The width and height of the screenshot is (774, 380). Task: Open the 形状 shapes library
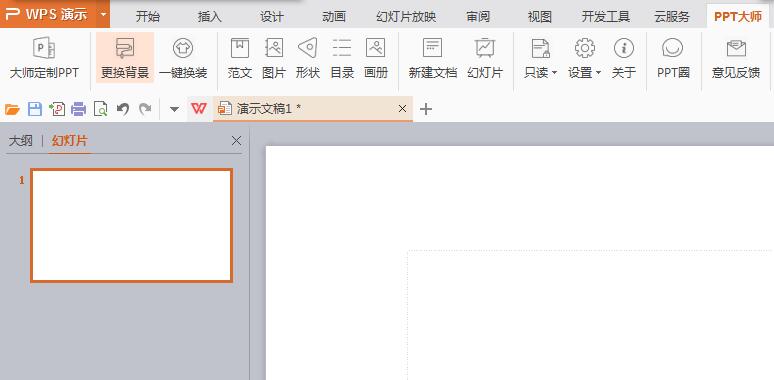click(x=308, y=59)
